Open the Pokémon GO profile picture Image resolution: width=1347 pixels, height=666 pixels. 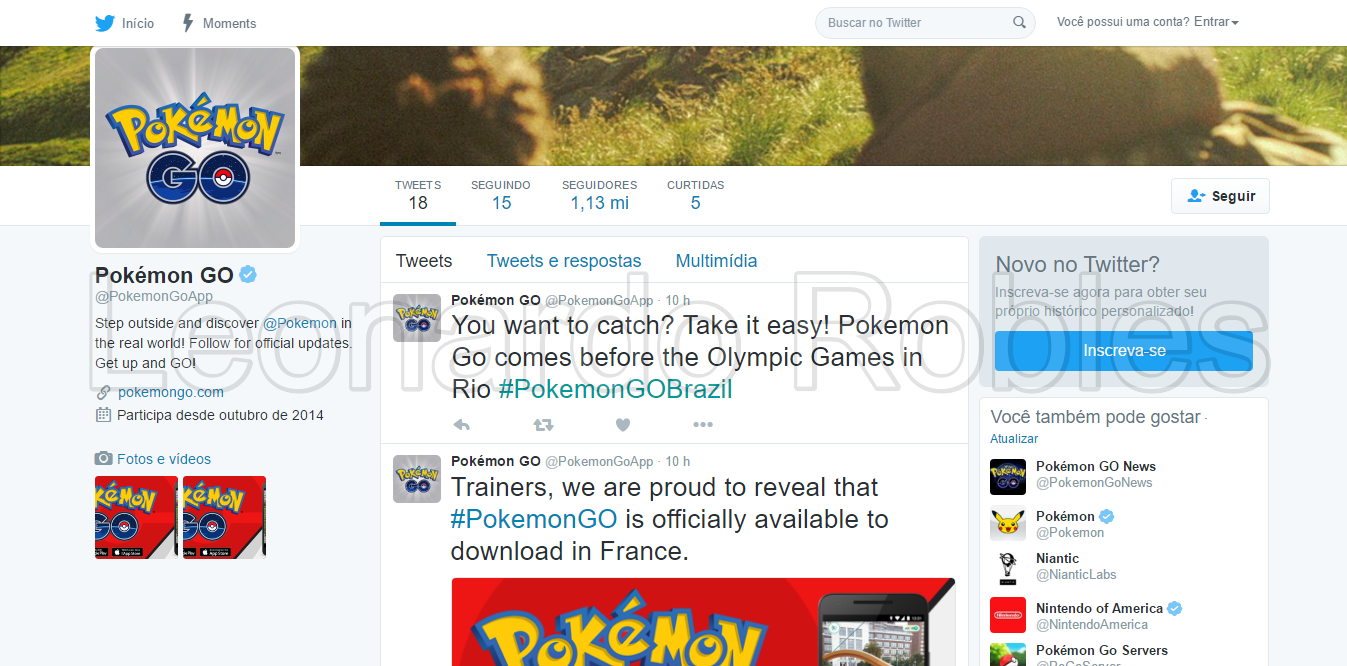(195, 148)
